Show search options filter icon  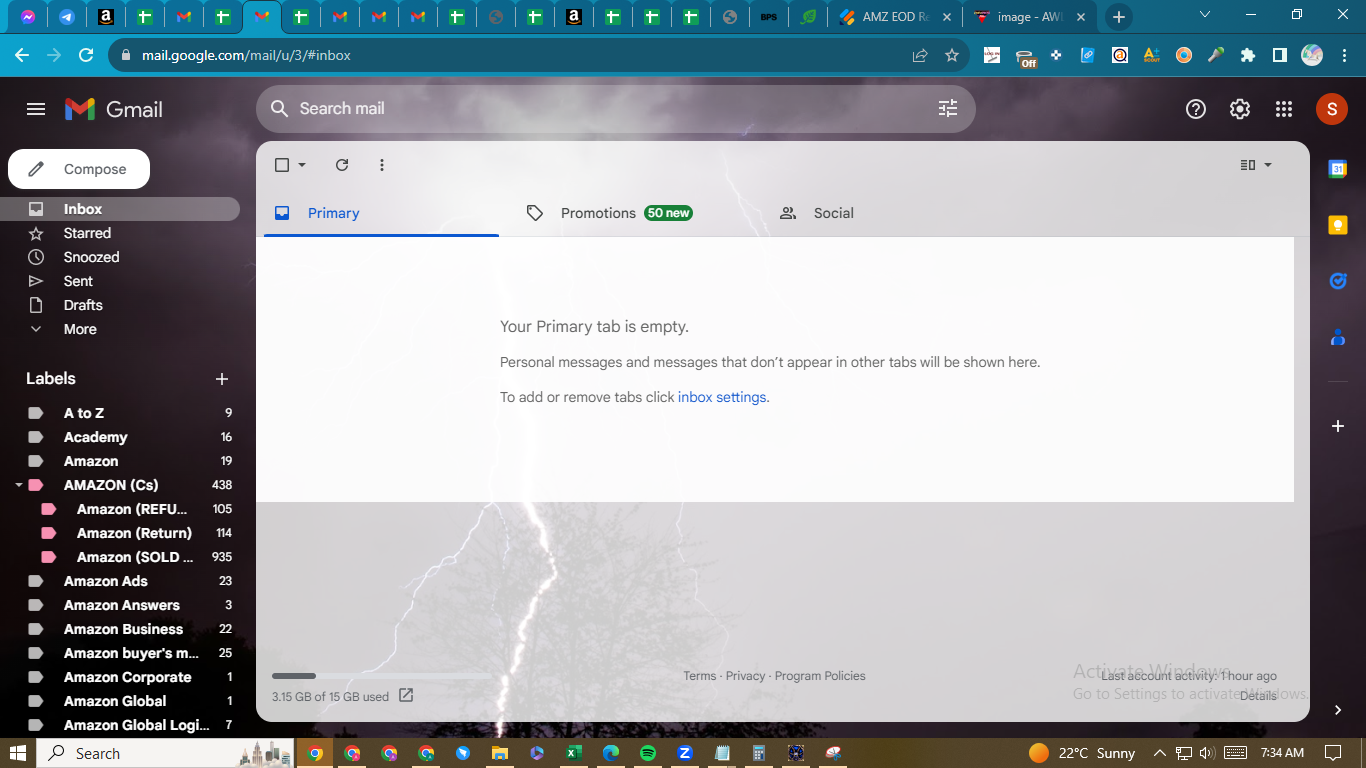click(948, 108)
